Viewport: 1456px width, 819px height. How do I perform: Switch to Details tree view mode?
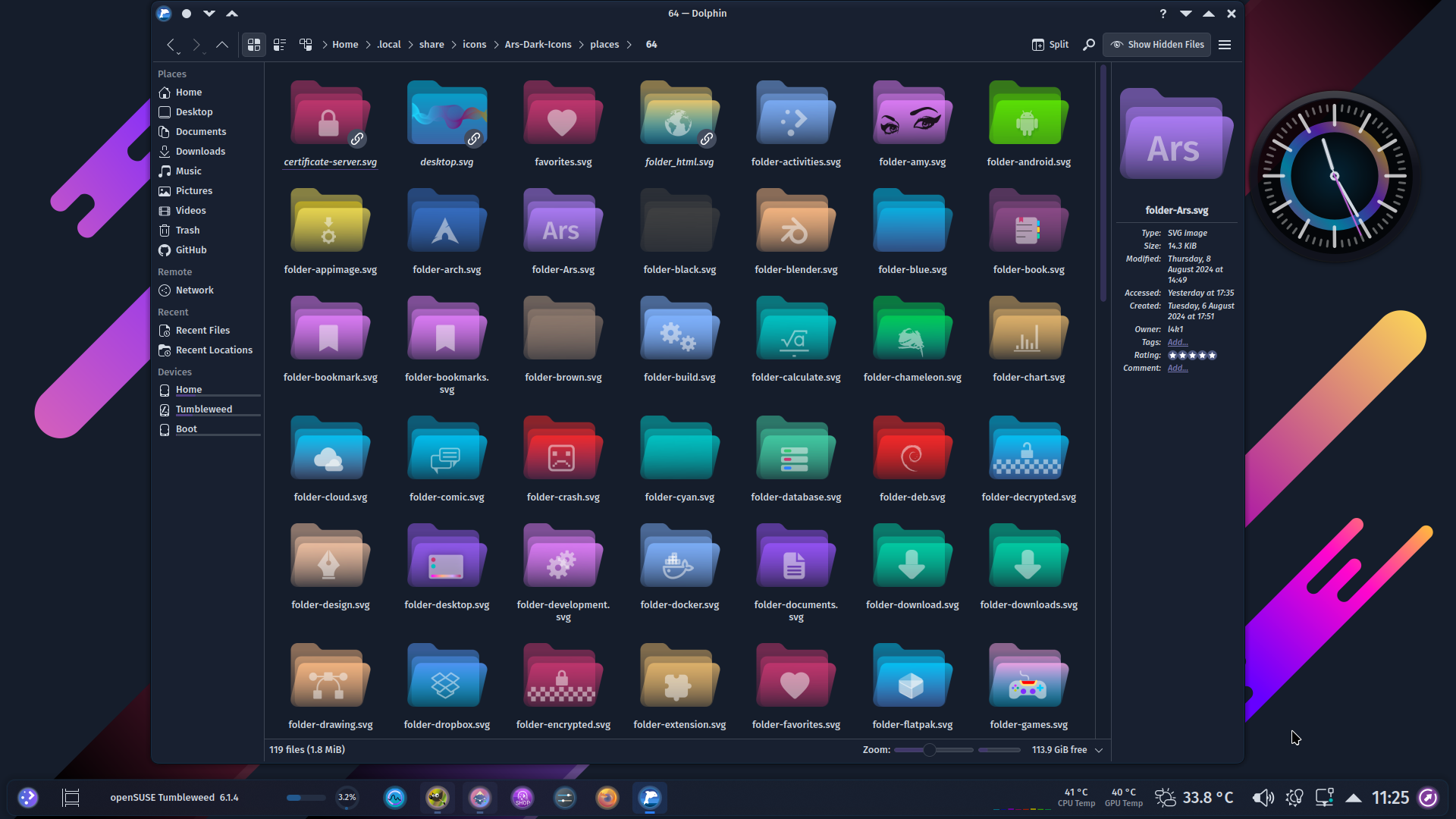coord(306,45)
